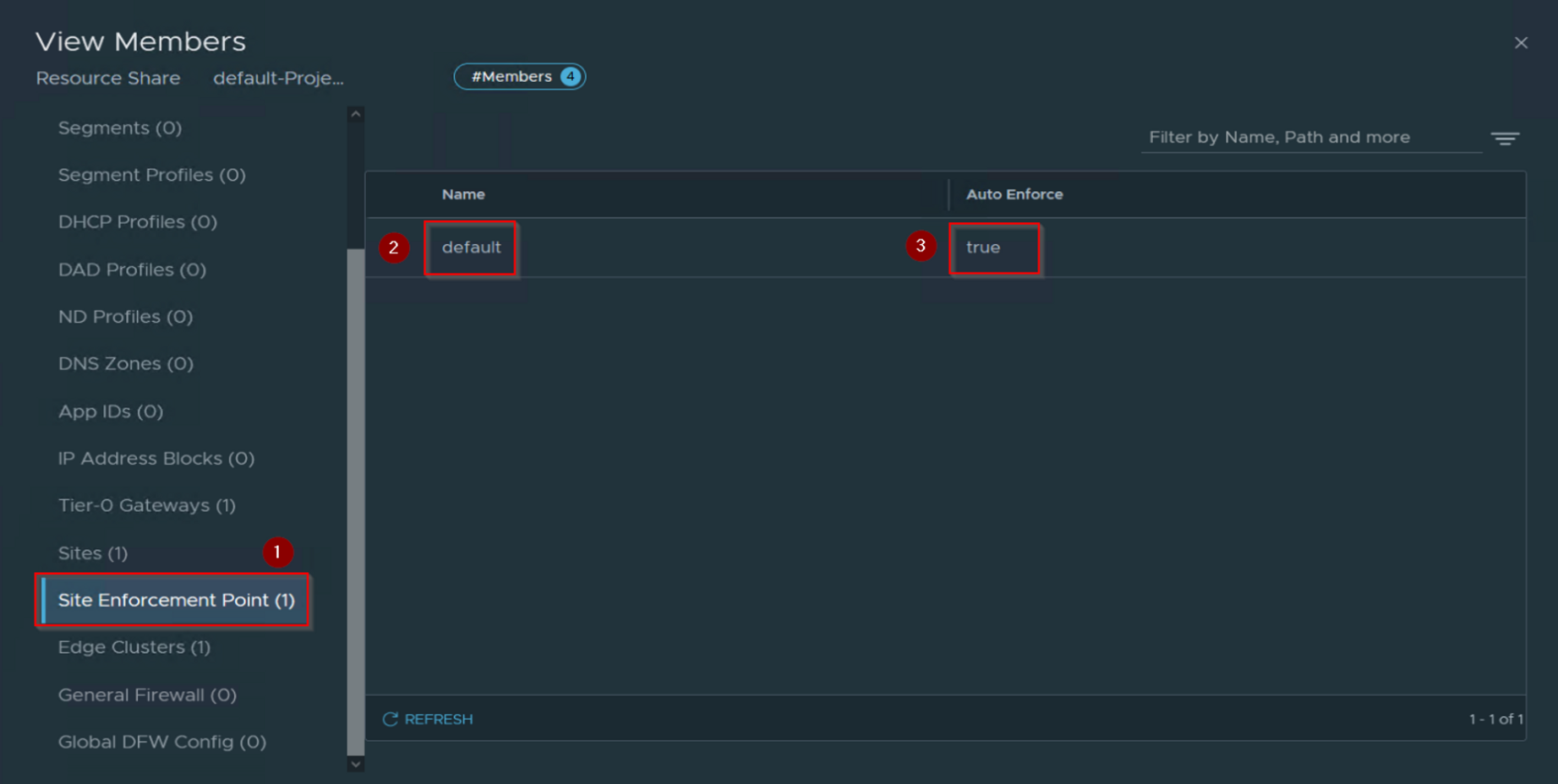The width and height of the screenshot is (1558, 784).
Task: Select Segment Profiles category
Action: (x=151, y=175)
